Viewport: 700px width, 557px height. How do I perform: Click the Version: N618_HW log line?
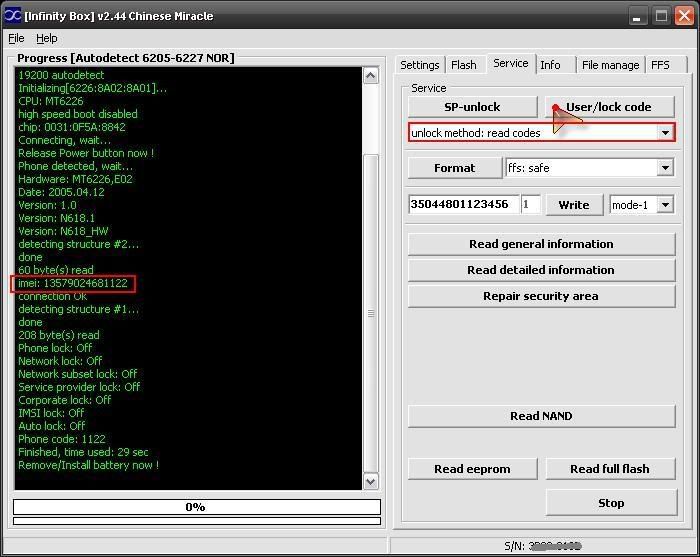point(63,231)
